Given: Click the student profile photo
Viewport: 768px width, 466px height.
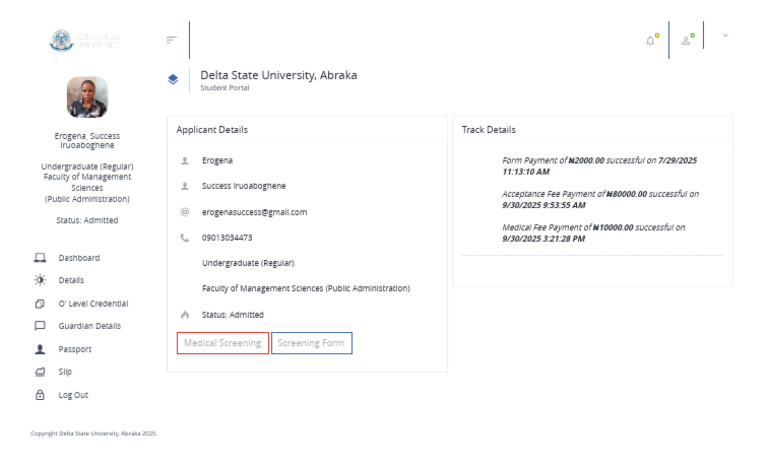Looking at the screenshot, I should pyautogui.click(x=87, y=97).
